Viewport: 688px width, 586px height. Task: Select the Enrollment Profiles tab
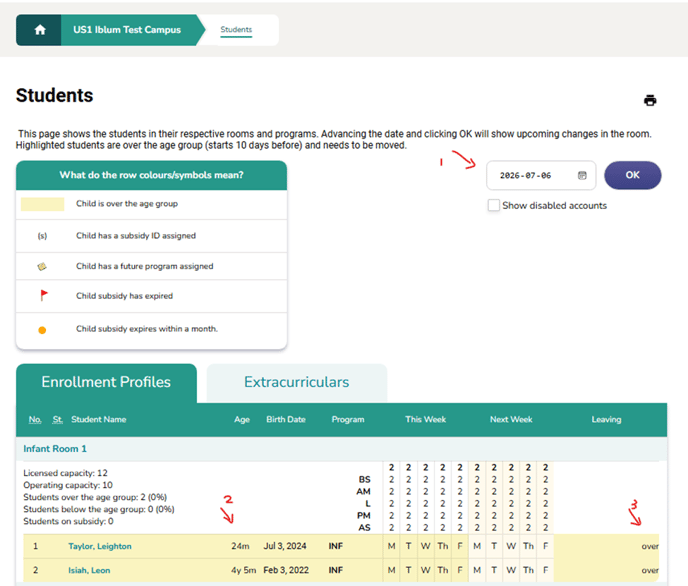click(x=105, y=382)
